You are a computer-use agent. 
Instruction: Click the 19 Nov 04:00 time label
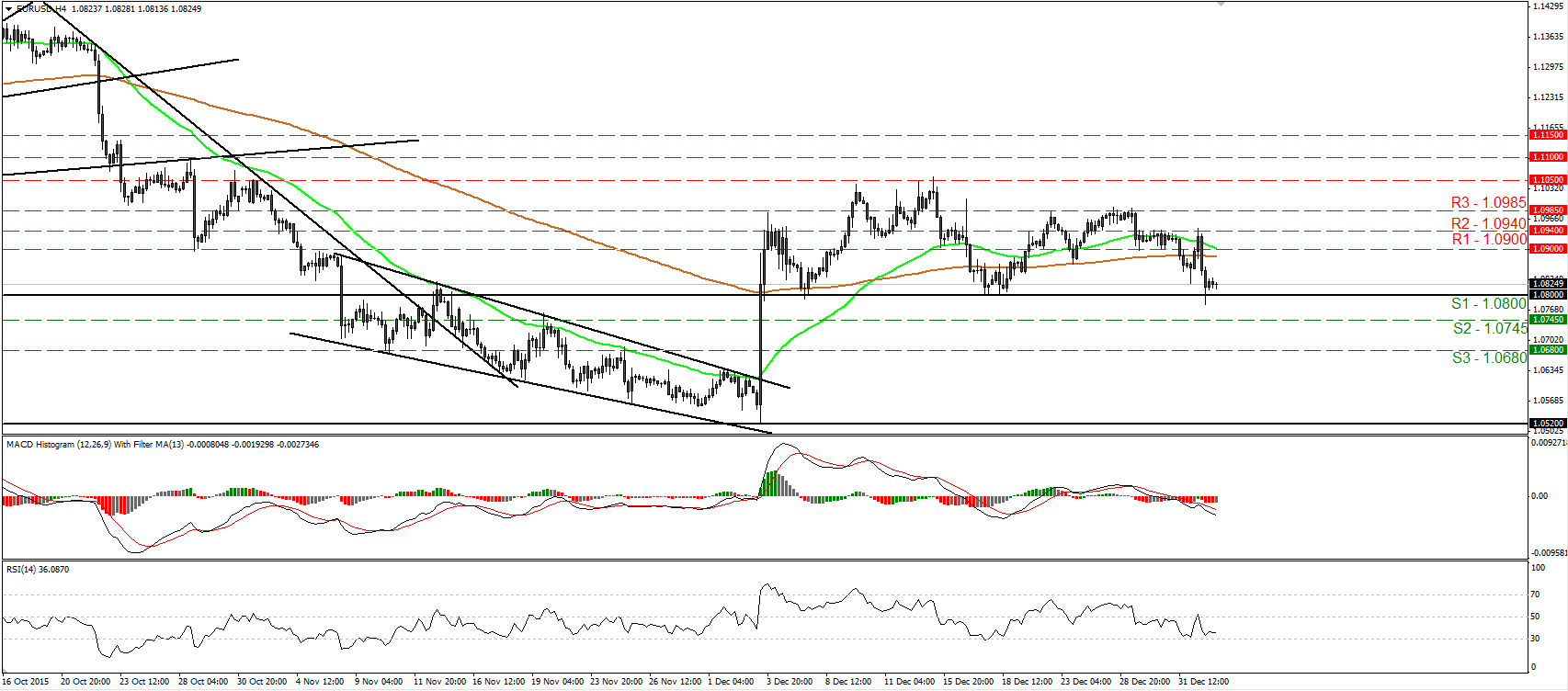tap(557, 682)
